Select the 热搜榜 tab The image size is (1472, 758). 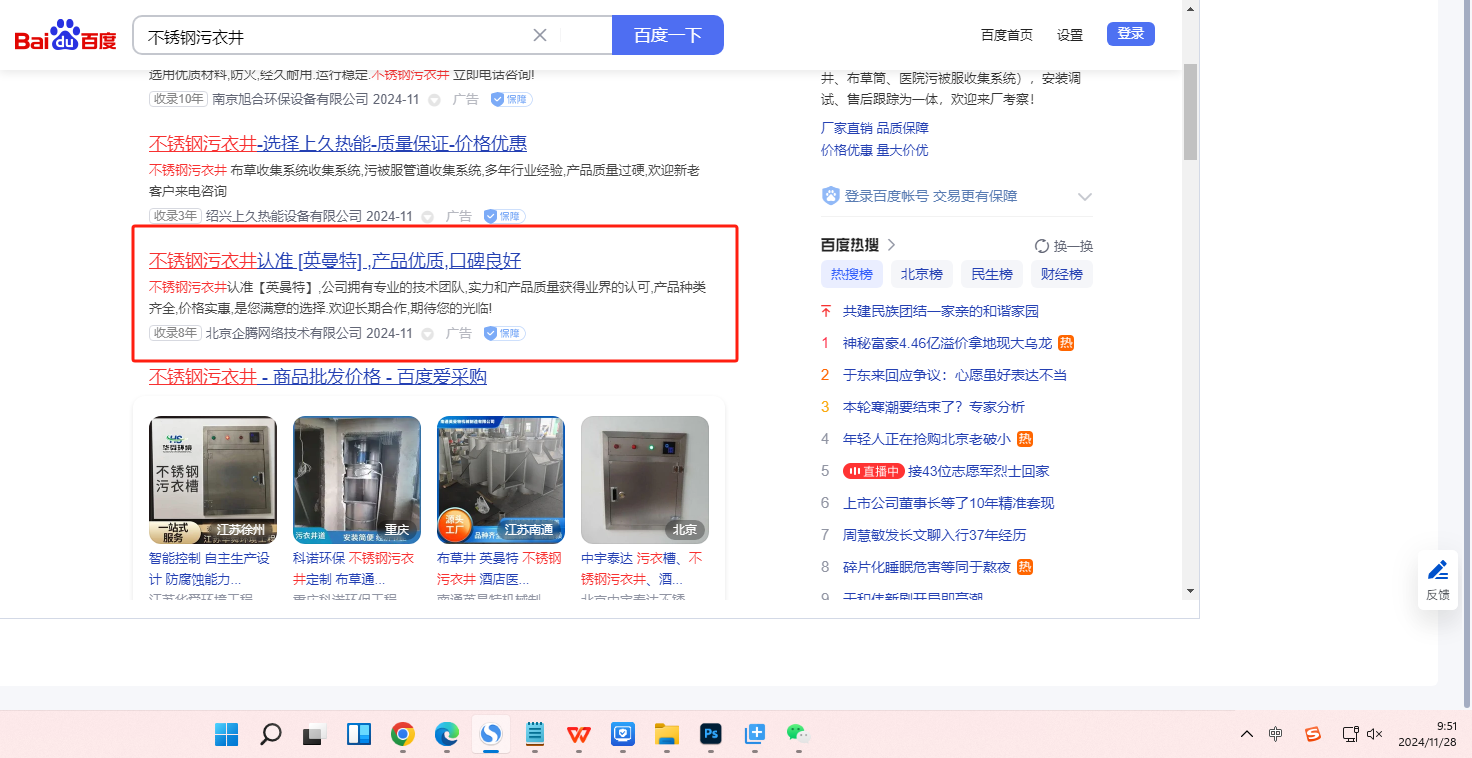852,274
